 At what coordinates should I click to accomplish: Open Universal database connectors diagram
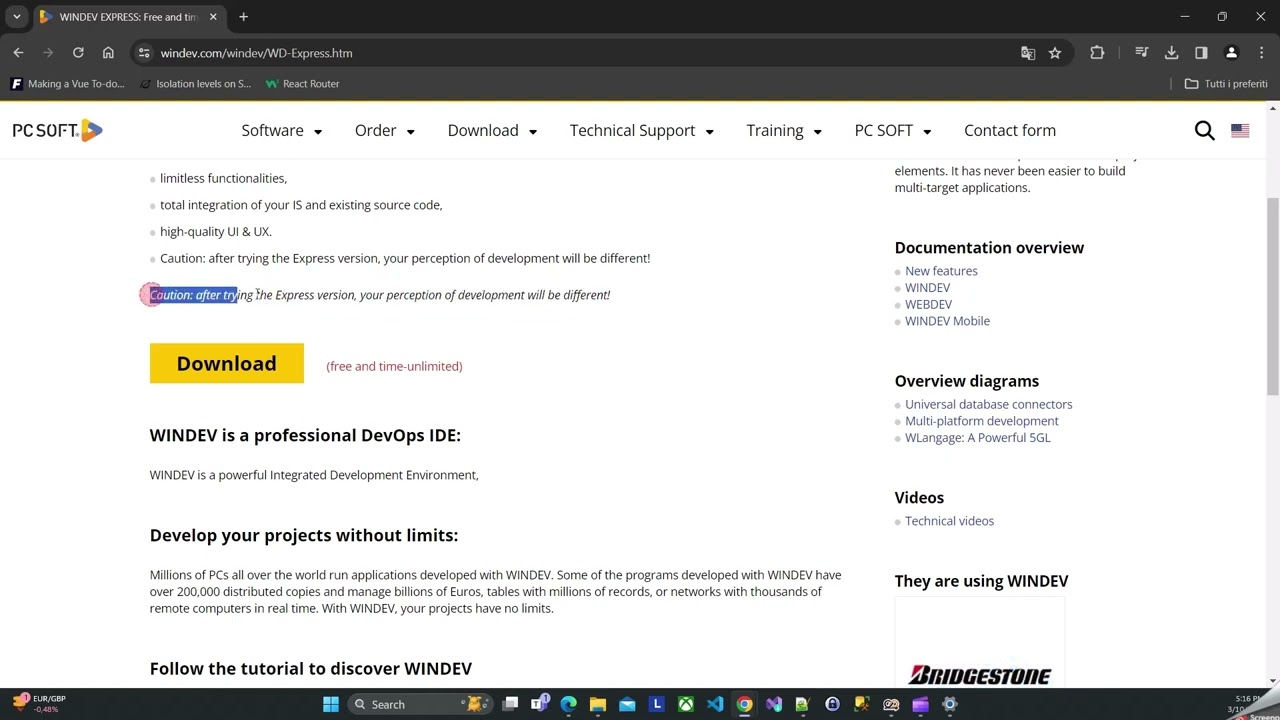[988, 404]
